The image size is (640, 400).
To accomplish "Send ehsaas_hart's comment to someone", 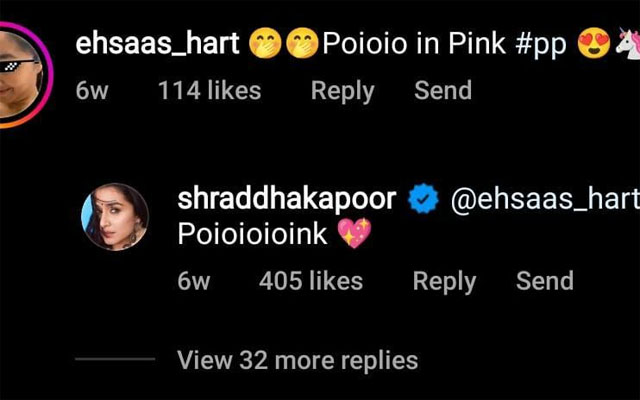I will click(443, 90).
